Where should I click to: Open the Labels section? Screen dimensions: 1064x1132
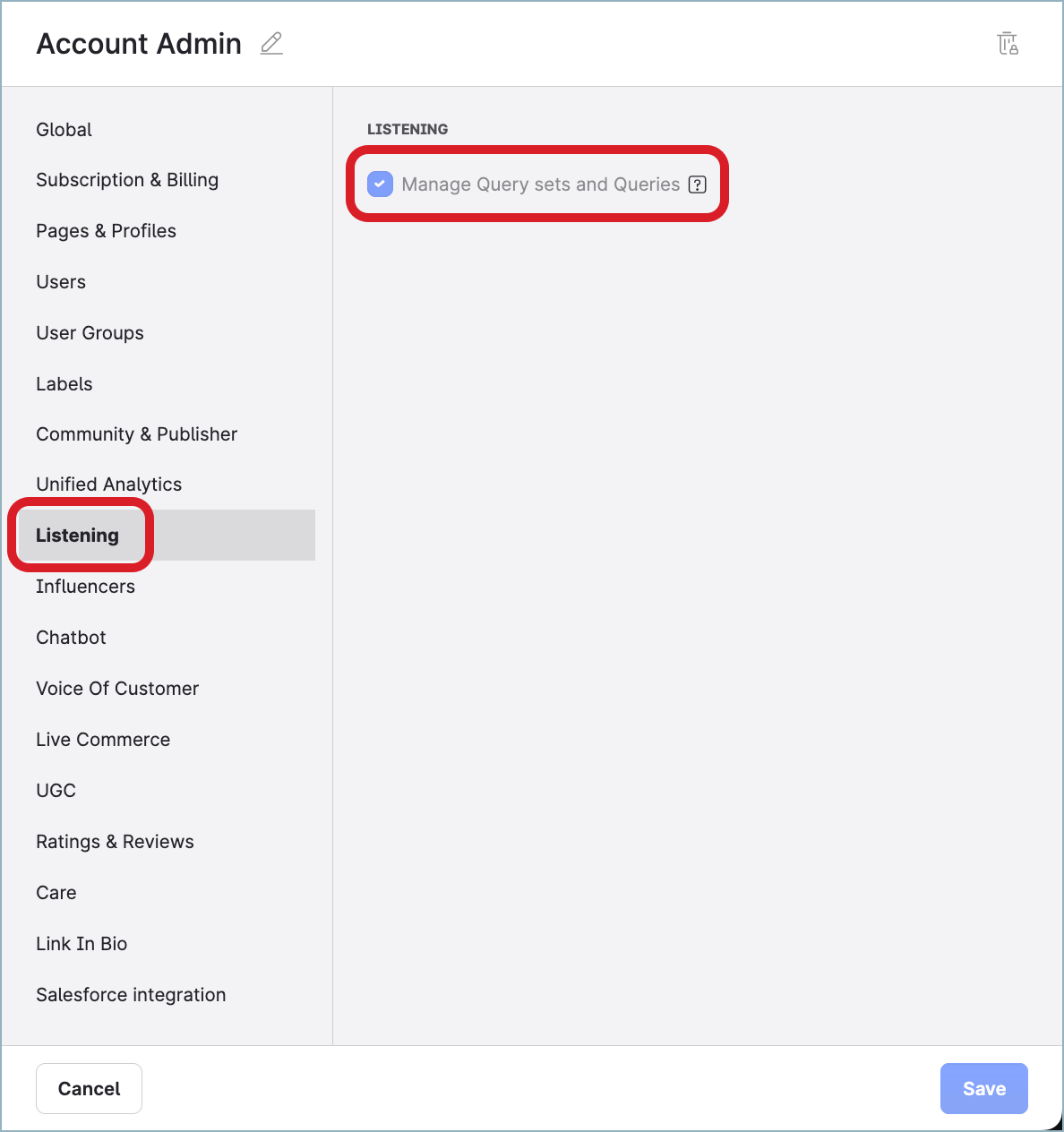pyautogui.click(x=64, y=383)
